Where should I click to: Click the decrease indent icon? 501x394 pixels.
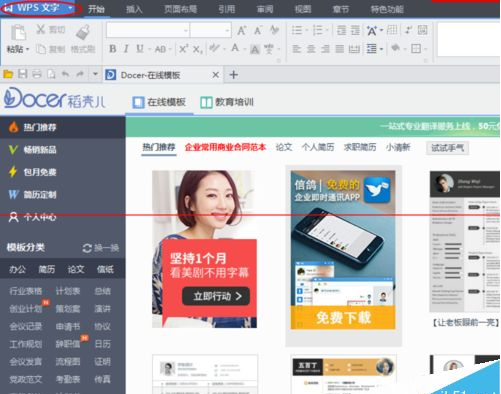[x=341, y=30]
